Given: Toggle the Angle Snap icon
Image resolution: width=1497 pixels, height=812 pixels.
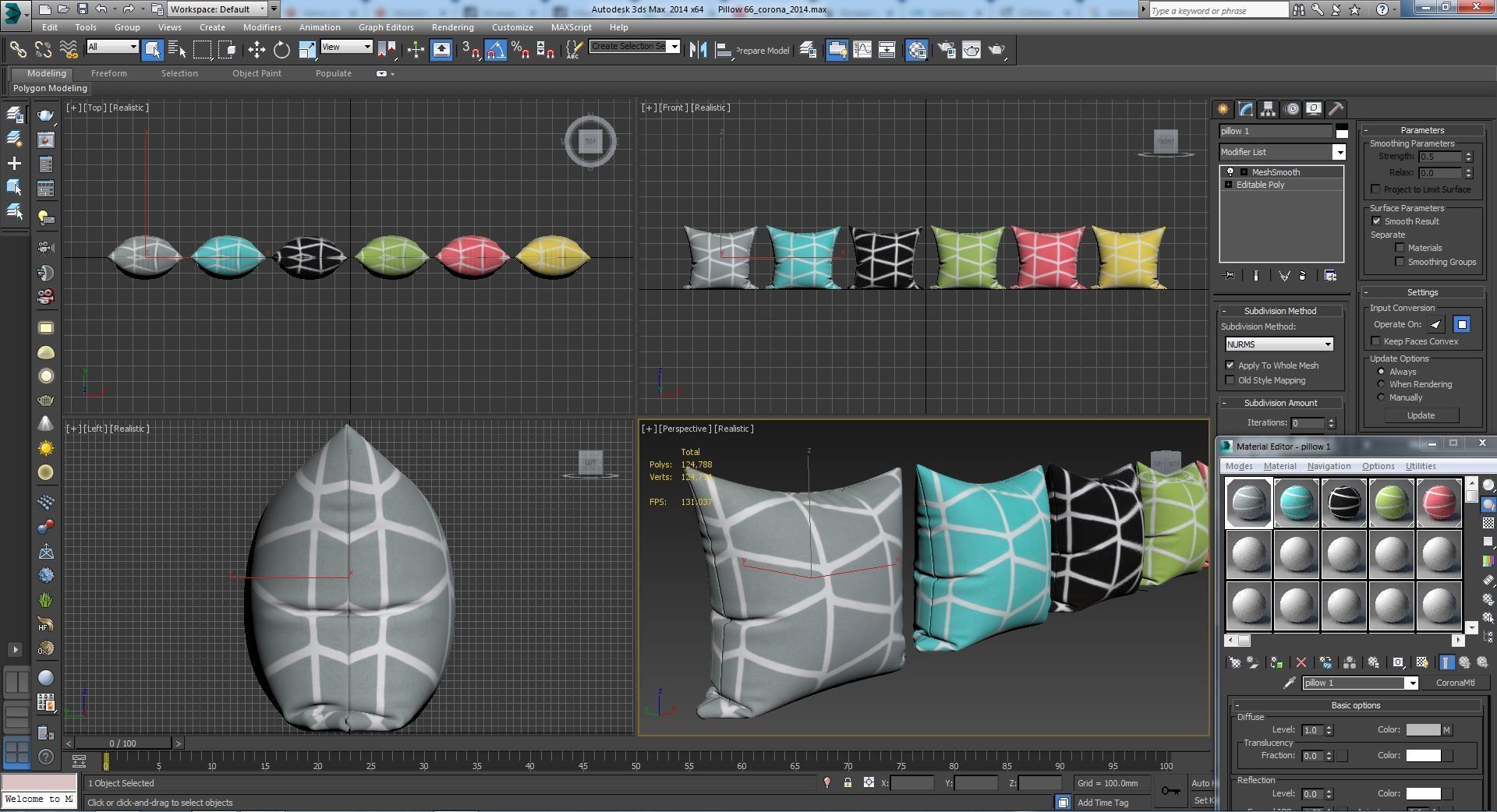Looking at the screenshot, I should [x=496, y=50].
